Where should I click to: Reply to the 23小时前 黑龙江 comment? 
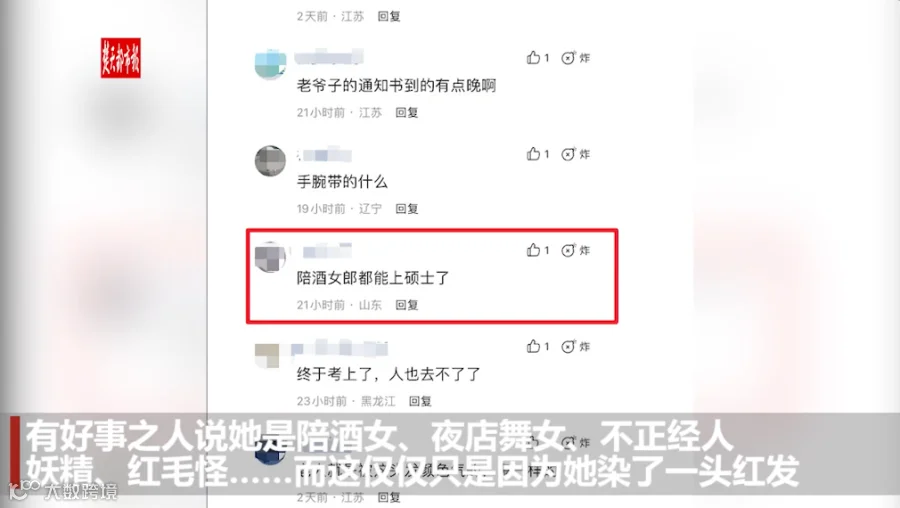point(420,401)
